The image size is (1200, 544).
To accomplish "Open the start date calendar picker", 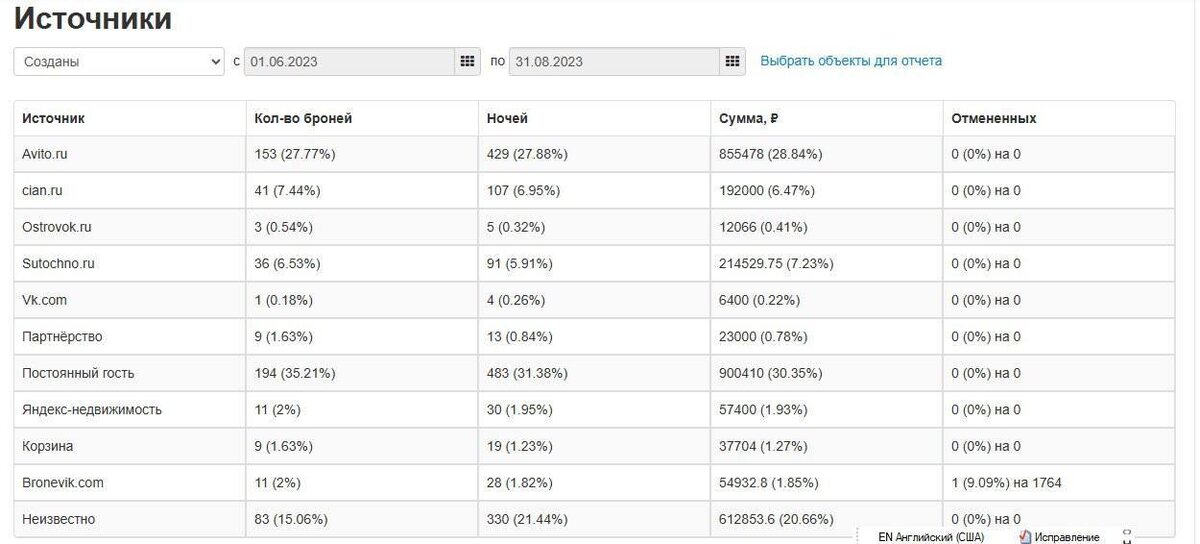I will pos(467,61).
